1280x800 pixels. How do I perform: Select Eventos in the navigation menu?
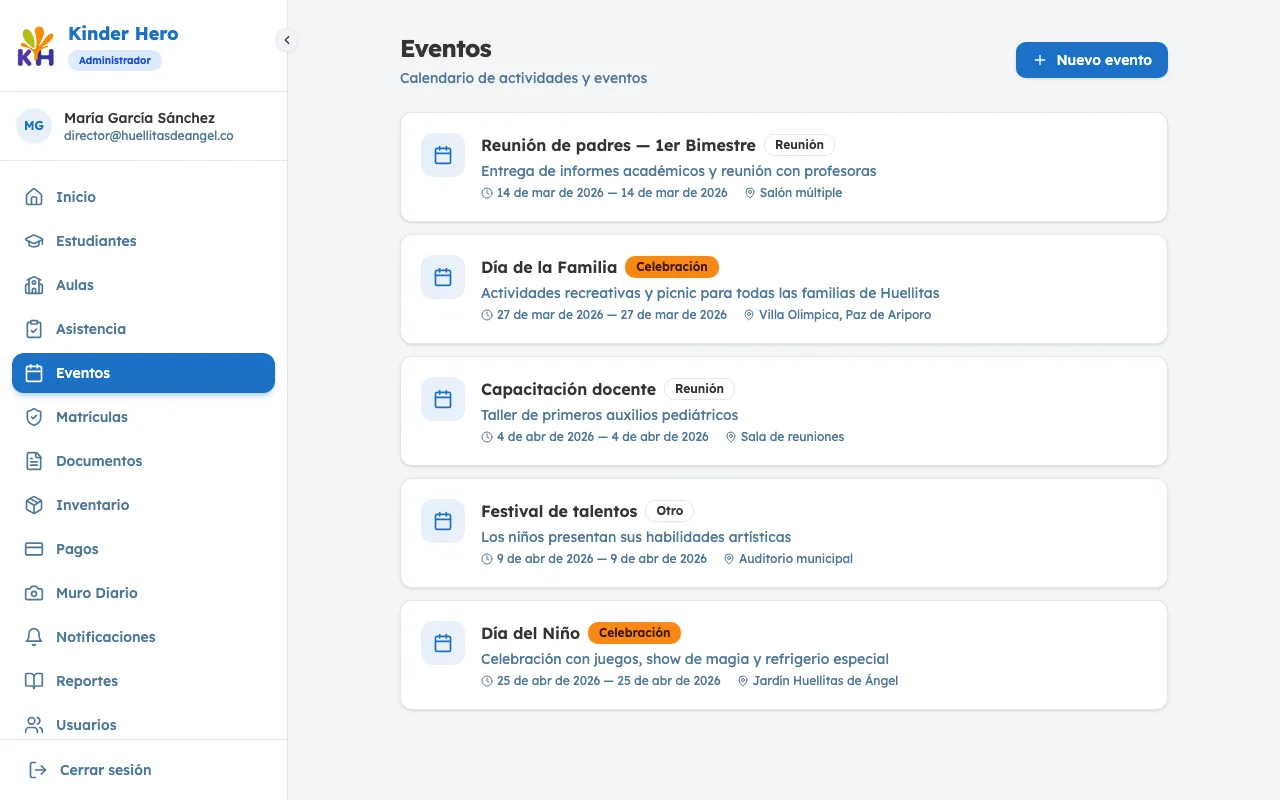pyautogui.click(x=84, y=373)
